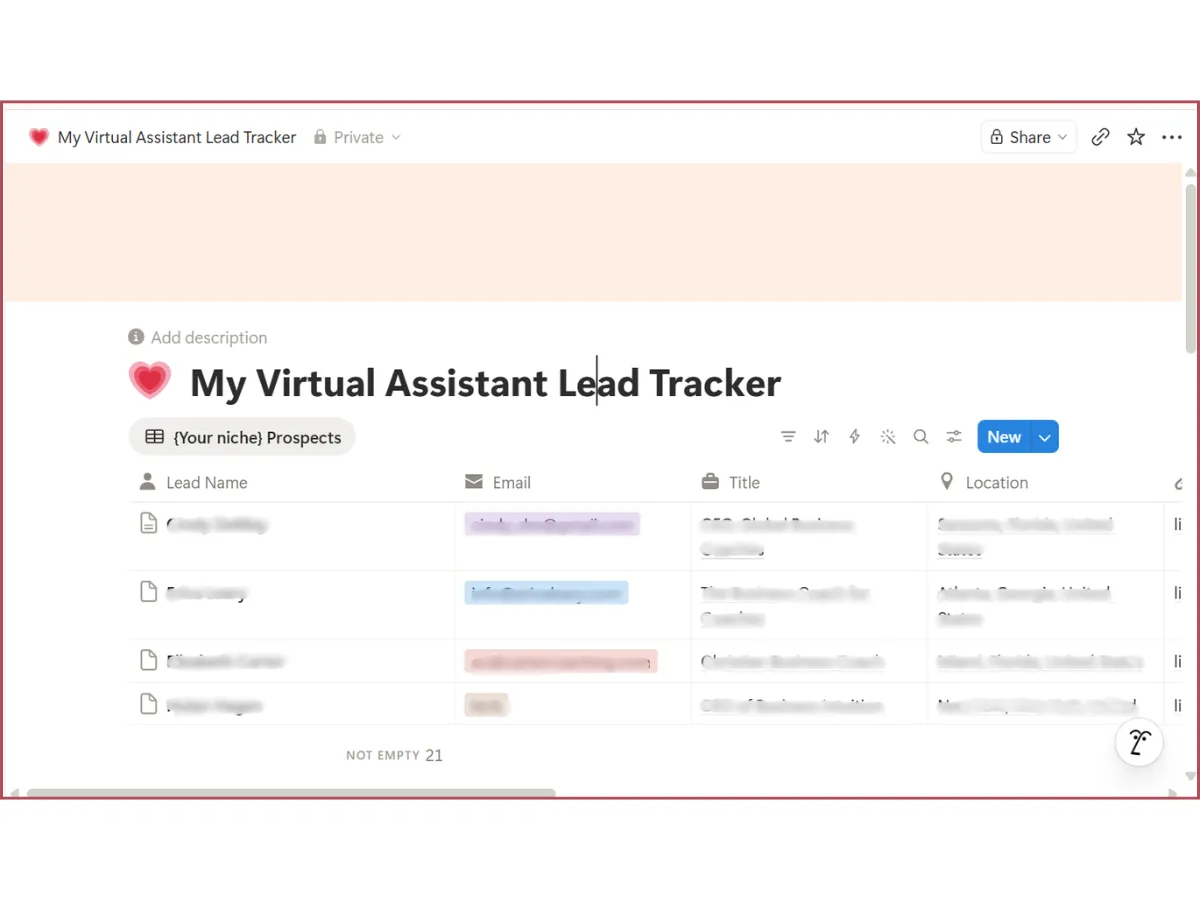Click the scroll-right arrow of horizontal scrollbar
This screenshot has height=900, width=1200.
coord(1173,793)
